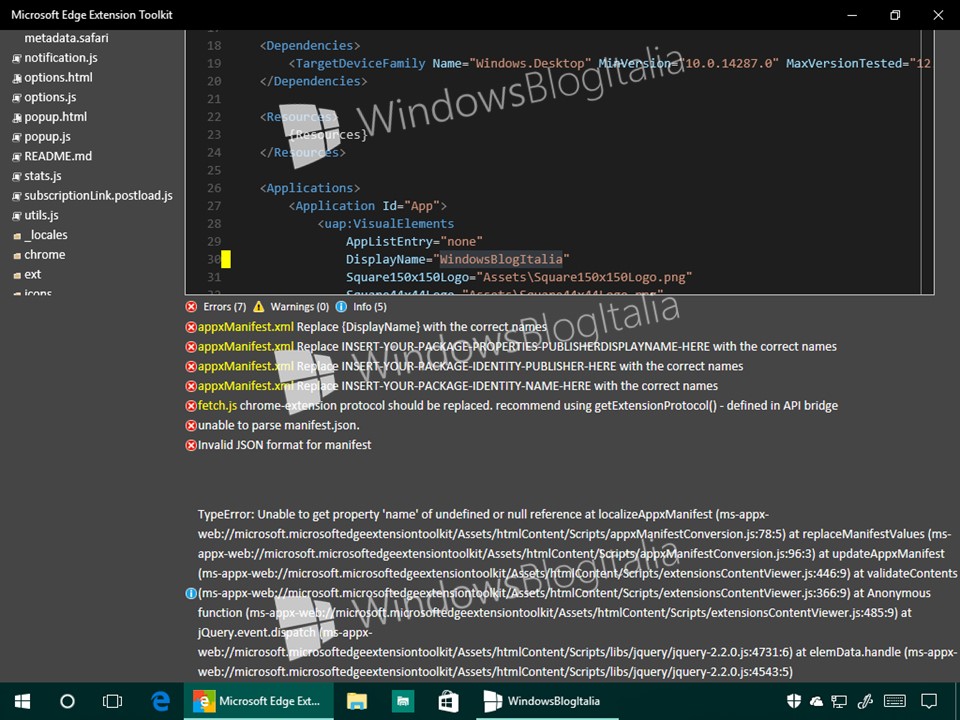Click the blue info icon beside TypeError message

pyautogui.click(x=191, y=593)
